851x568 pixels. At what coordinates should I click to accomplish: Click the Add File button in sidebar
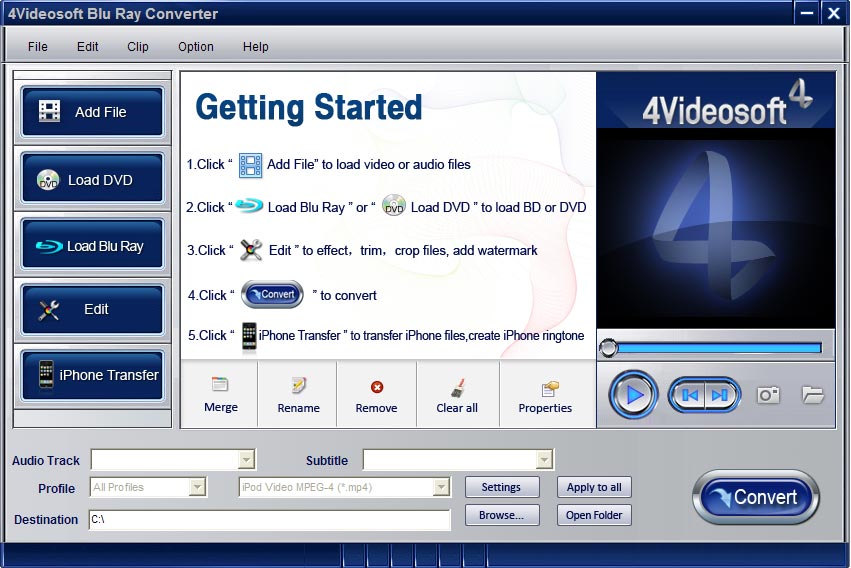[92, 112]
